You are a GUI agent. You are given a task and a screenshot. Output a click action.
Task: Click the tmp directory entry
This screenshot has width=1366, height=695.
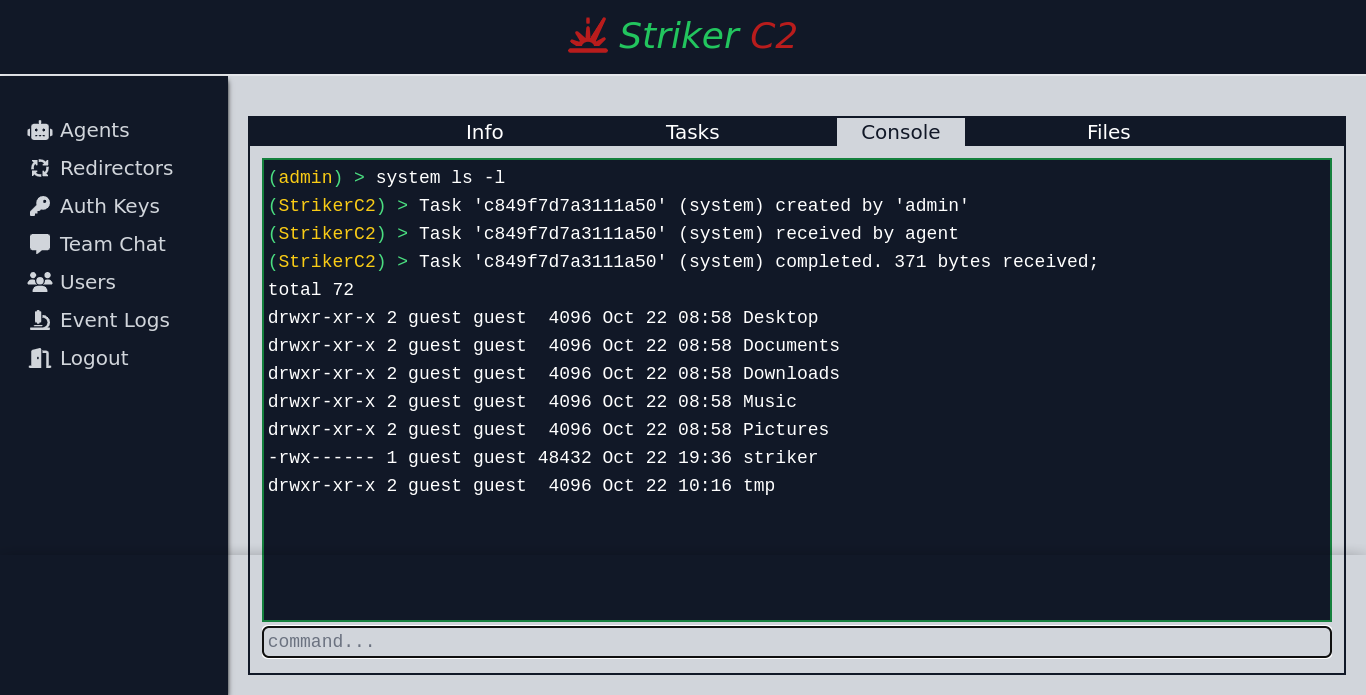(x=521, y=486)
